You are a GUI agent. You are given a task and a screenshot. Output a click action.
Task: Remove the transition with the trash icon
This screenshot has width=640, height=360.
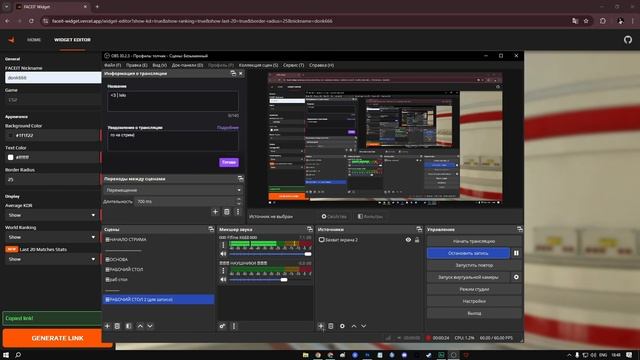227,212
